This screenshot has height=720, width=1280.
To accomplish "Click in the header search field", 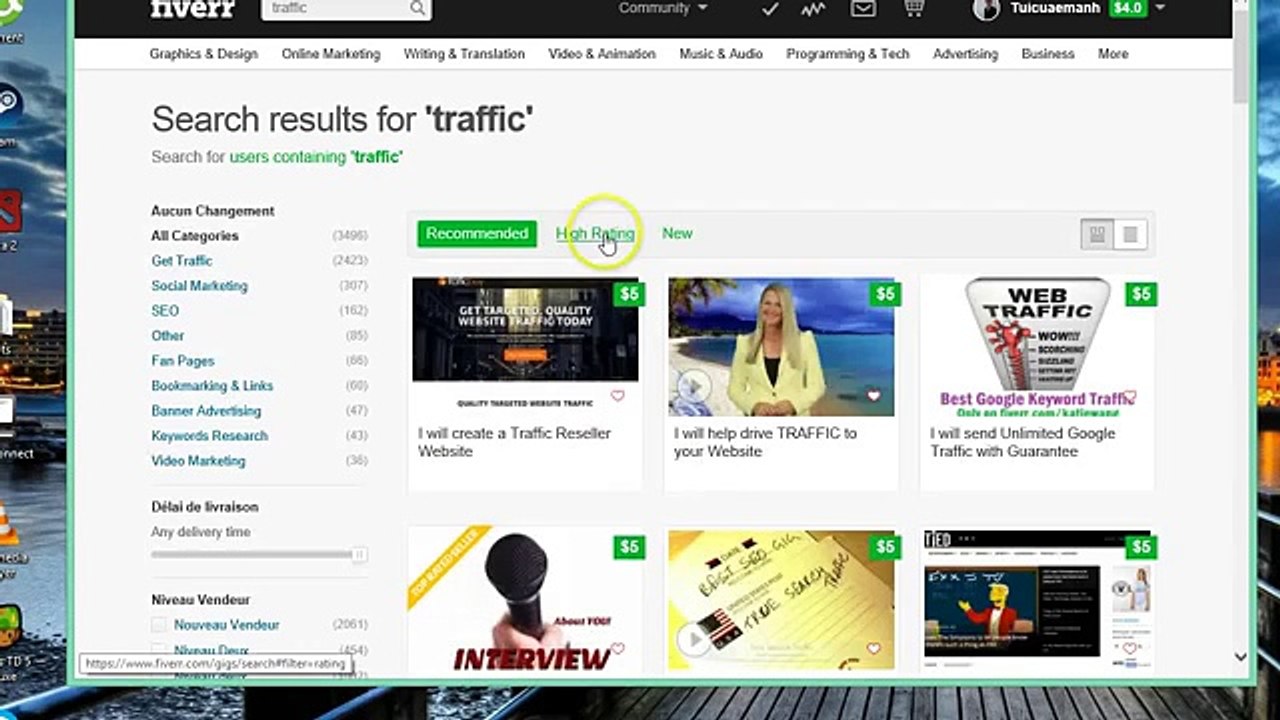I will click(x=337, y=8).
